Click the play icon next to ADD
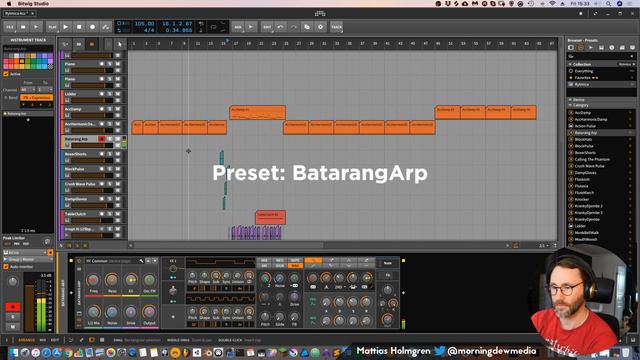 [x=251, y=27]
